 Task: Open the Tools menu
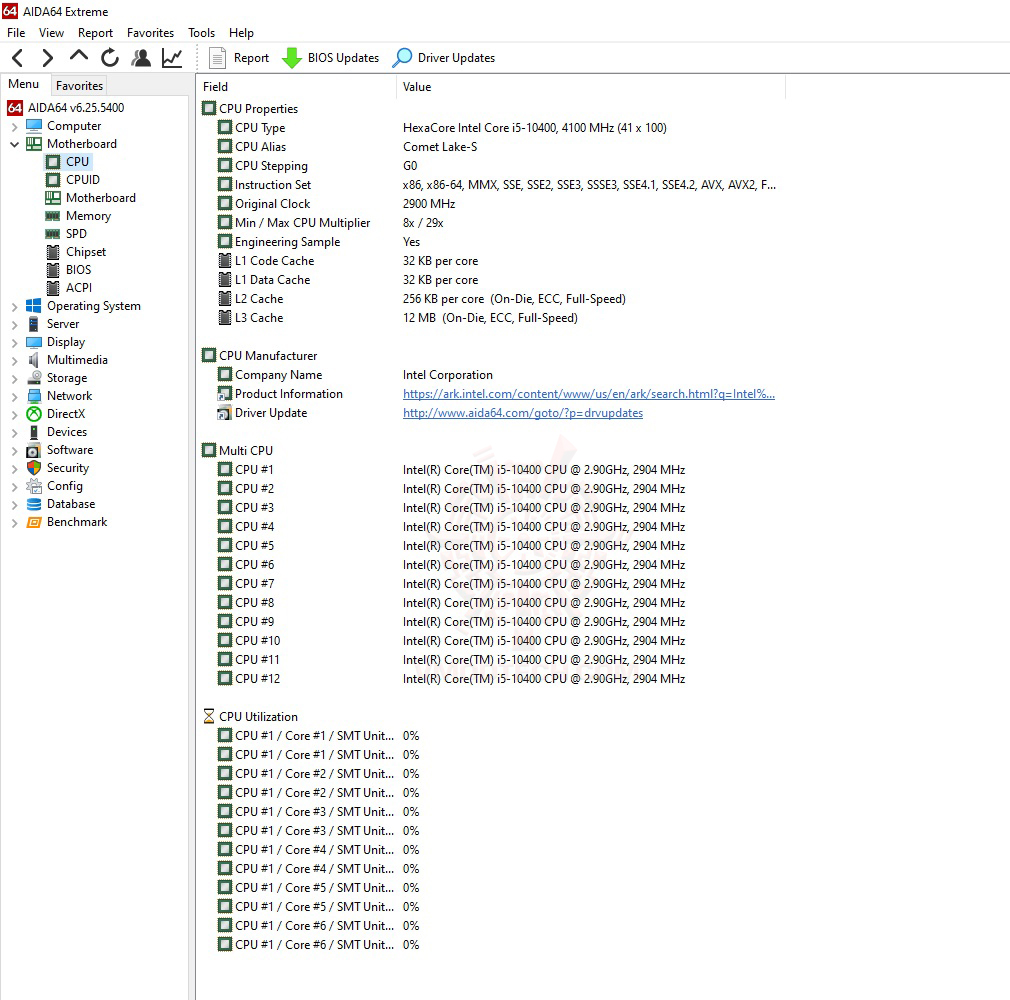tap(201, 33)
